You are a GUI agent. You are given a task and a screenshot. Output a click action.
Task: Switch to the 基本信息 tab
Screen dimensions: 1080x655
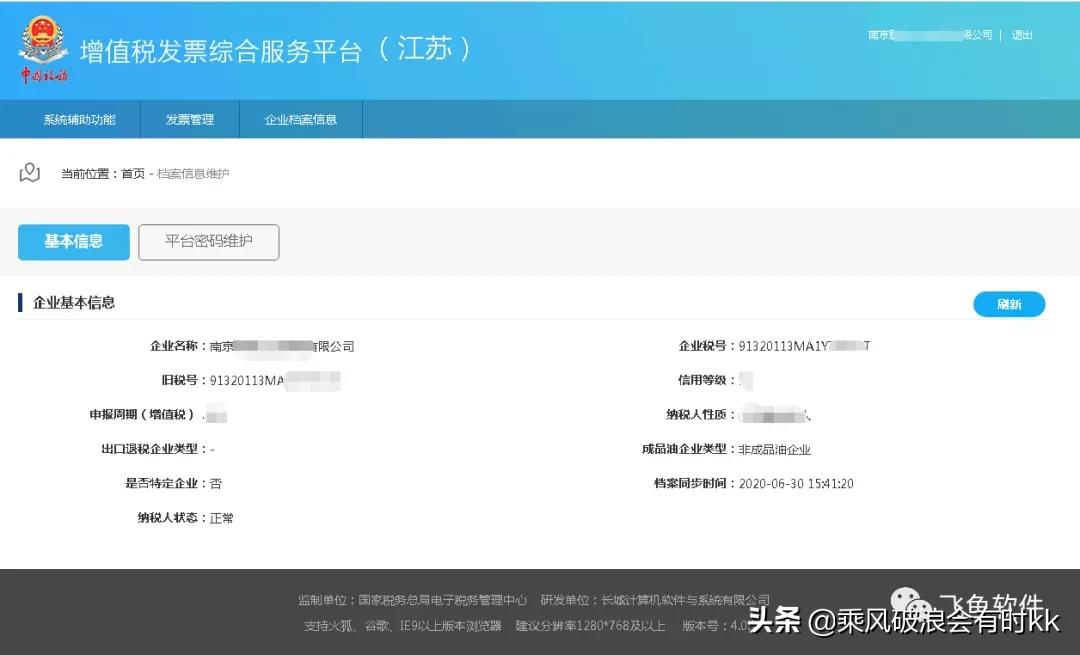(73, 242)
